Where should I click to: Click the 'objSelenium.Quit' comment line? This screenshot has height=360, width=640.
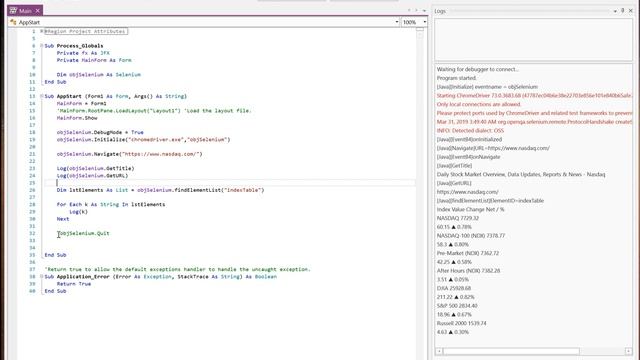click(x=83, y=233)
